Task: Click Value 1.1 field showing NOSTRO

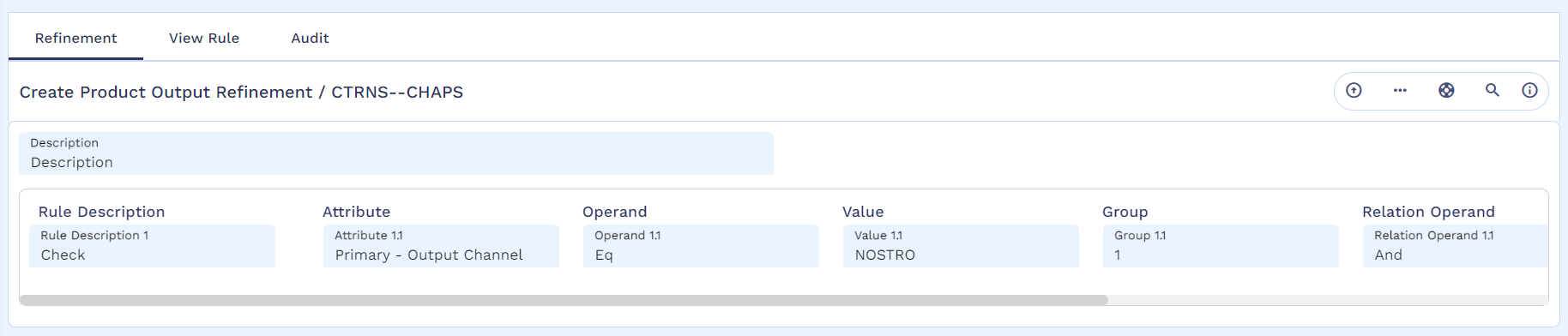Action: tap(961, 246)
